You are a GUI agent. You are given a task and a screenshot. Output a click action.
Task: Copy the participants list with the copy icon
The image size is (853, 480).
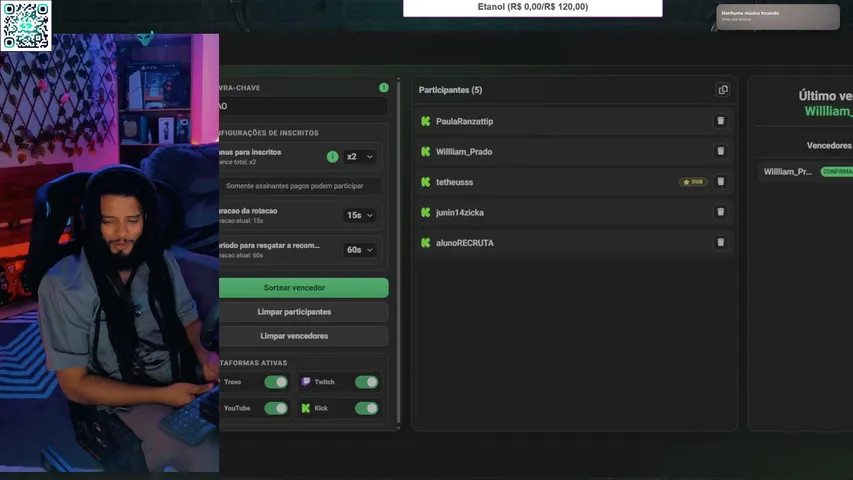(x=722, y=90)
